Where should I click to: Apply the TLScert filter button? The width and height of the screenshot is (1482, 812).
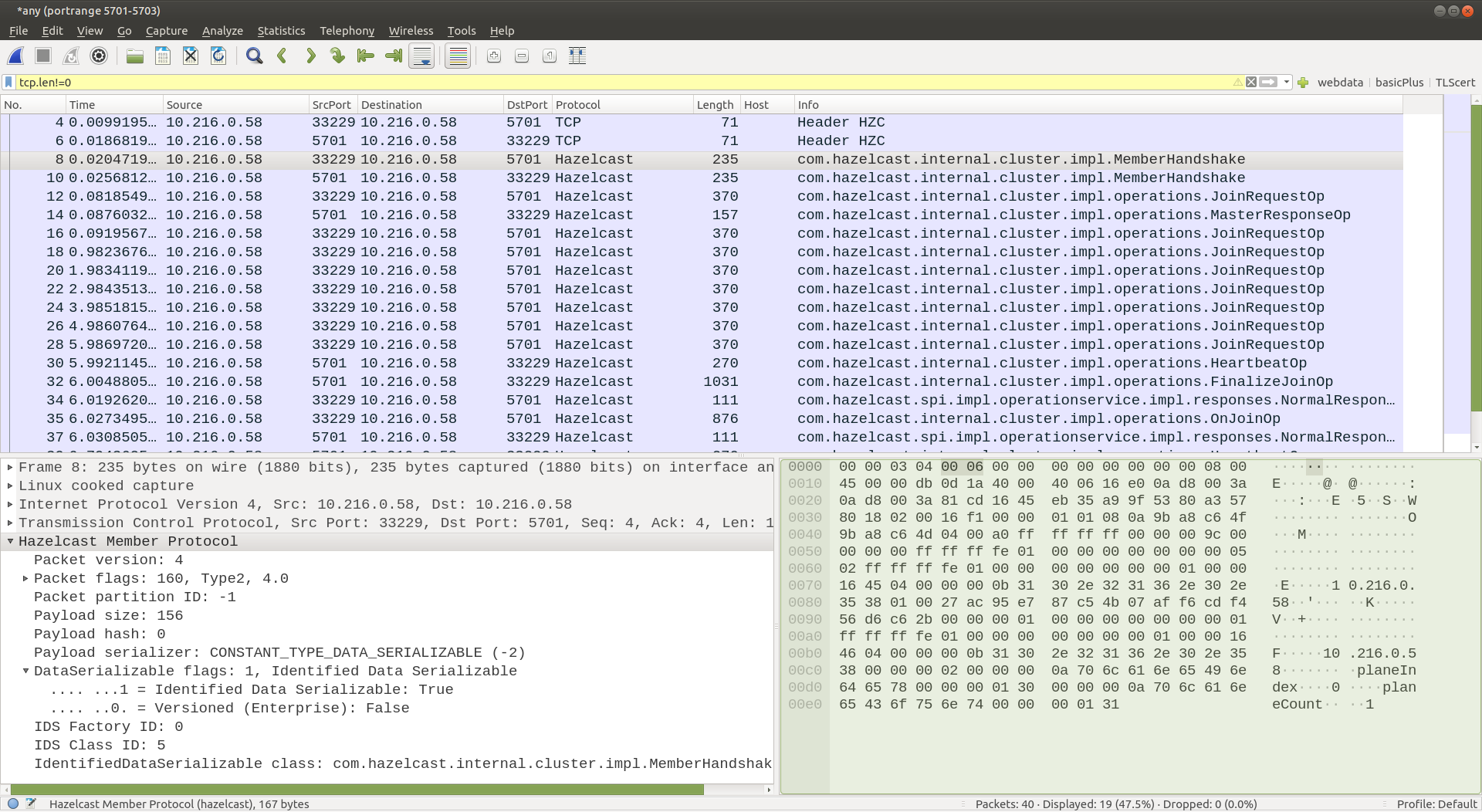tap(1454, 83)
